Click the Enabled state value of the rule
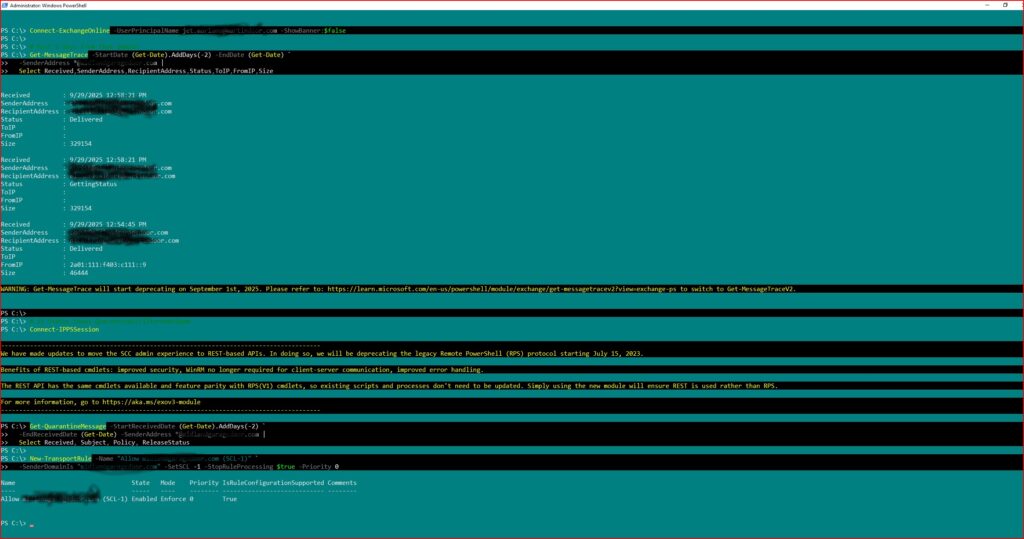Screen dimensions: 1024x539 pos(145,498)
